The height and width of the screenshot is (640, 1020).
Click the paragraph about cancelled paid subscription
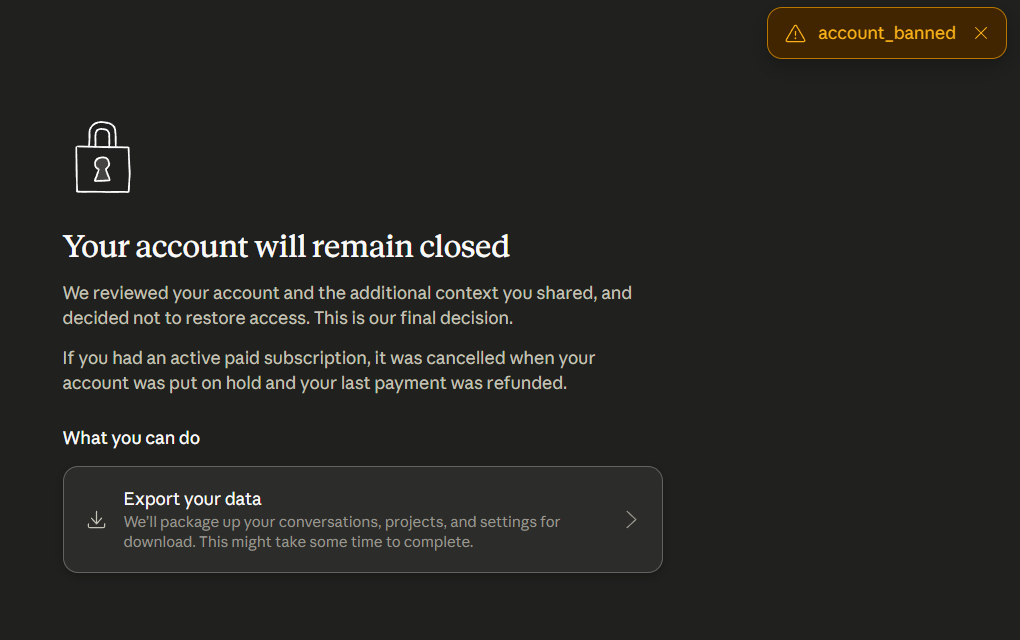tap(329, 371)
